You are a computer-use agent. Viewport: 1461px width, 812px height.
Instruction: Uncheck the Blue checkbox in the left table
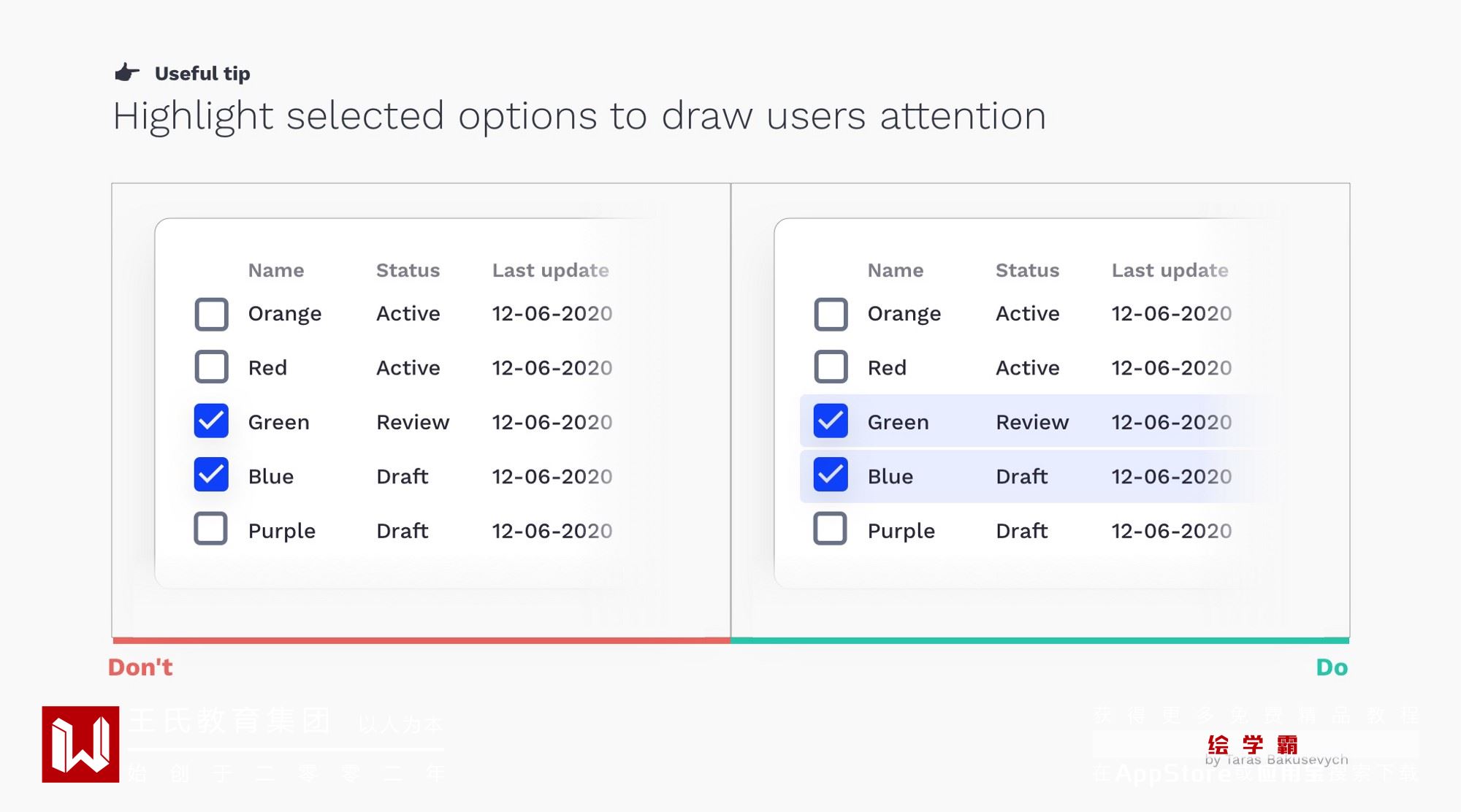[x=211, y=475]
